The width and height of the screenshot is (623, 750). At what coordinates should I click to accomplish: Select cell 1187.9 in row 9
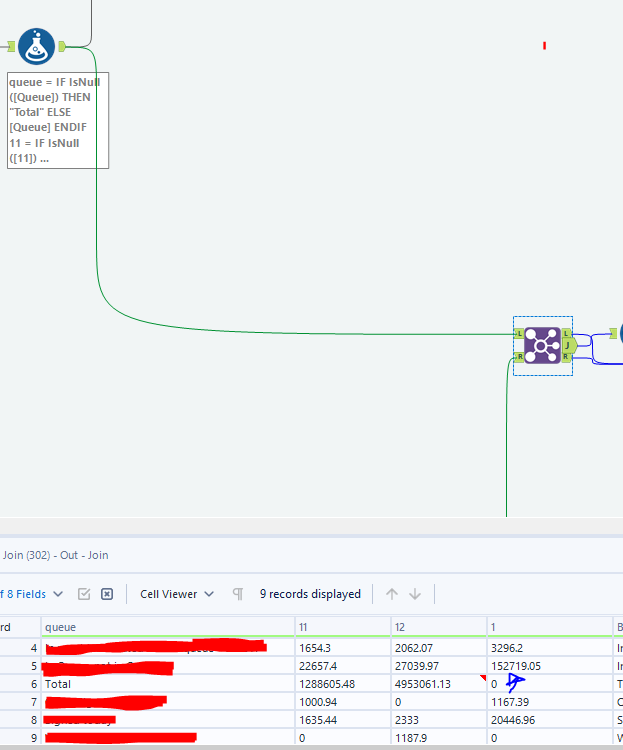439,738
